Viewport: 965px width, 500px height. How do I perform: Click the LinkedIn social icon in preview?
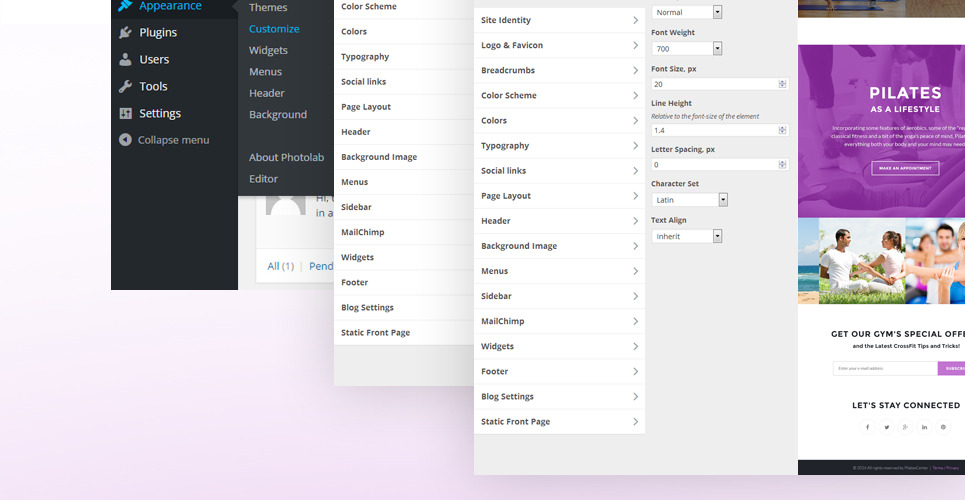click(924, 427)
